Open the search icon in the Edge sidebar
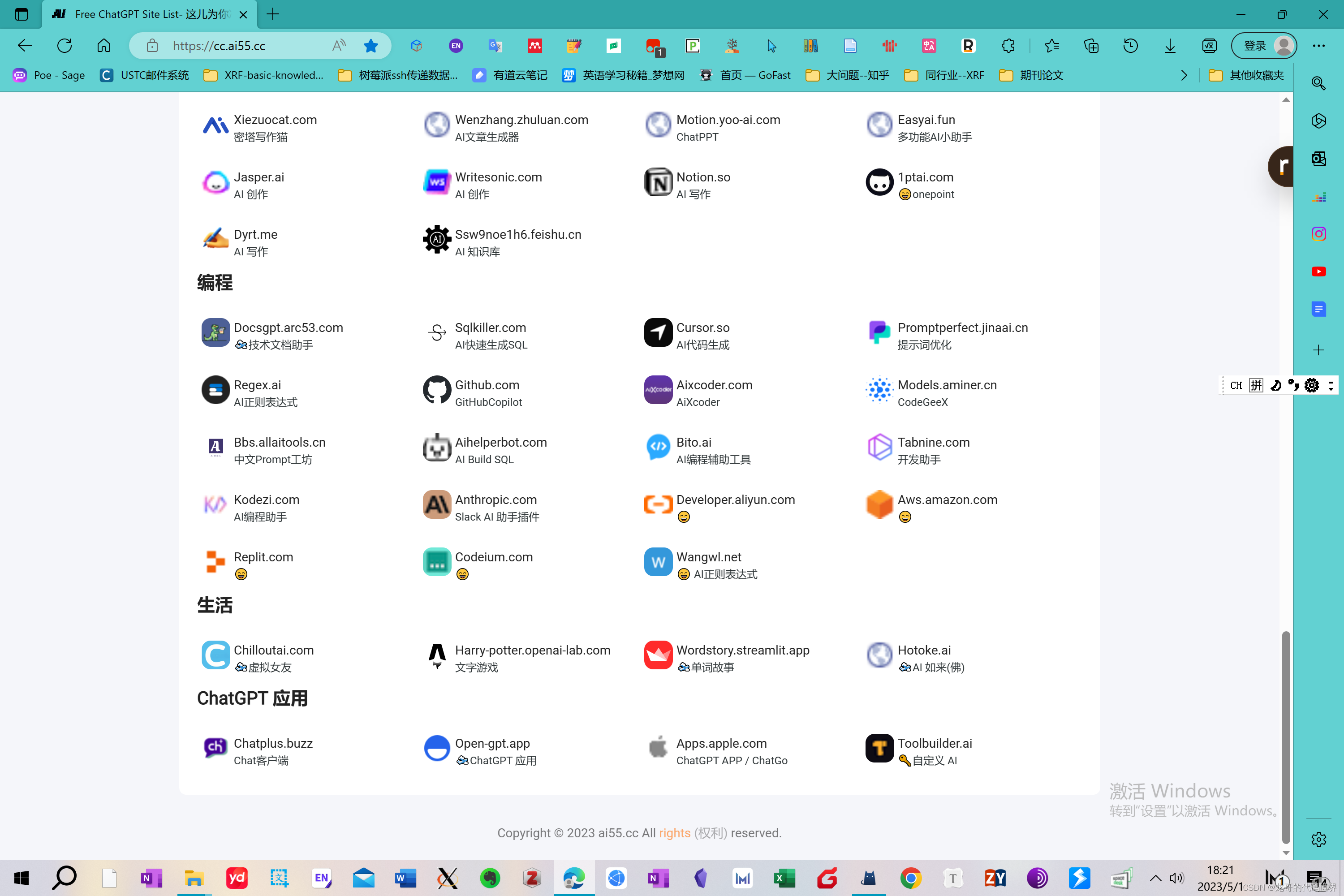Image resolution: width=1344 pixels, height=896 pixels. click(x=1319, y=83)
